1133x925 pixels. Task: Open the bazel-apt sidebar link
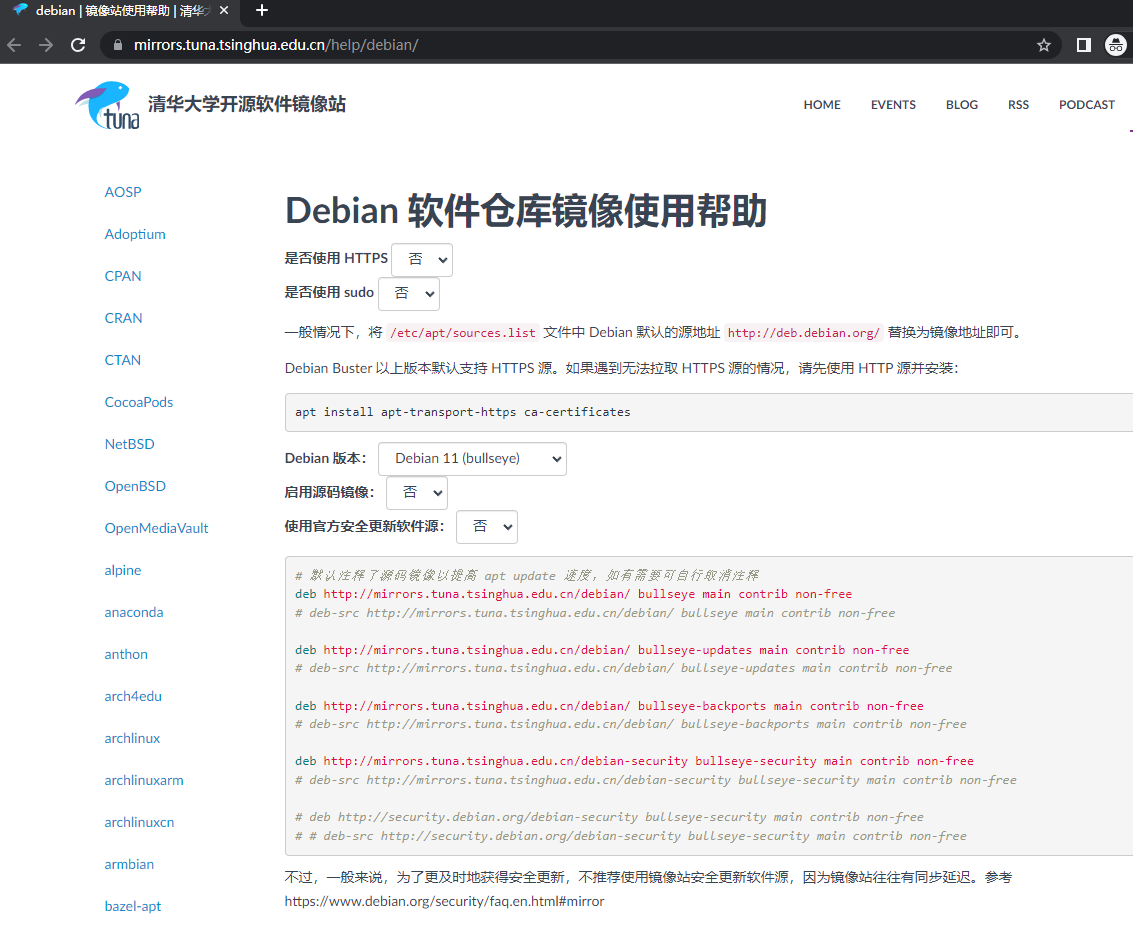pyautogui.click(x=133, y=906)
